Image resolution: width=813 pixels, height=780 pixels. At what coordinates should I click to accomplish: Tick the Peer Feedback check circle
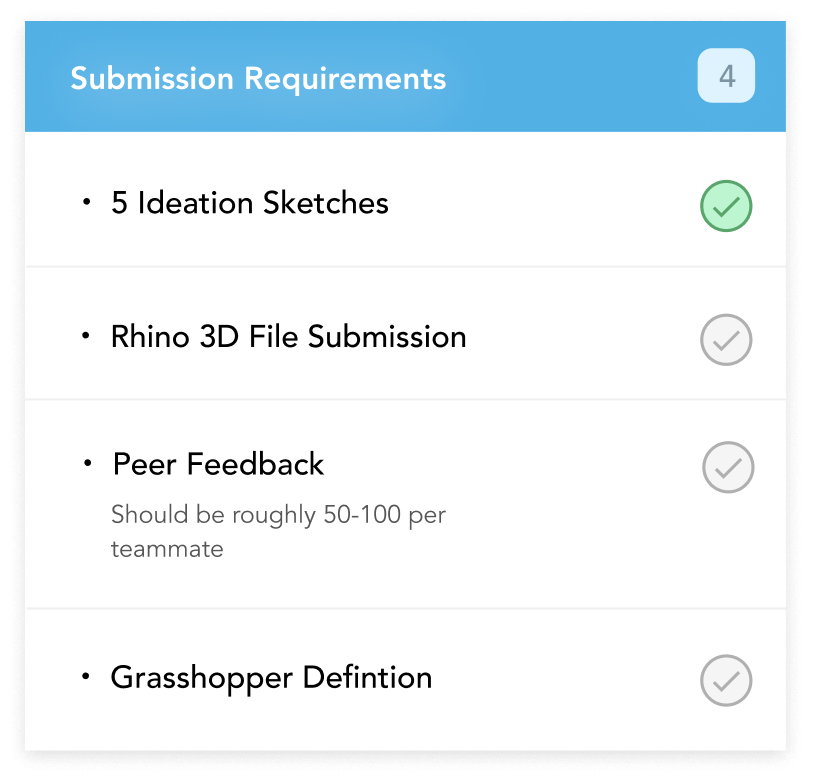[x=728, y=467]
